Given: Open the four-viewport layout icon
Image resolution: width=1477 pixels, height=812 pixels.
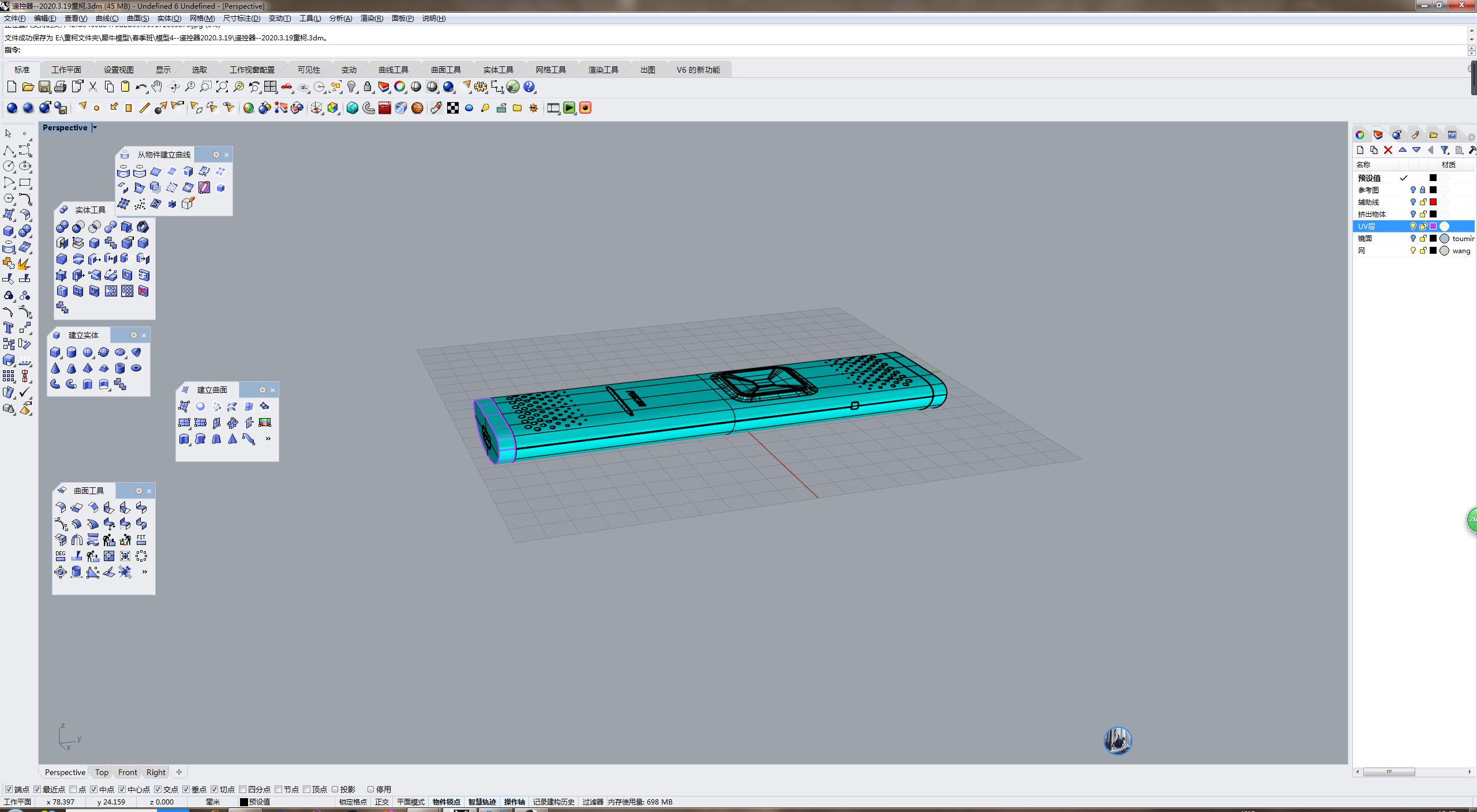Looking at the screenshot, I should (x=271, y=87).
